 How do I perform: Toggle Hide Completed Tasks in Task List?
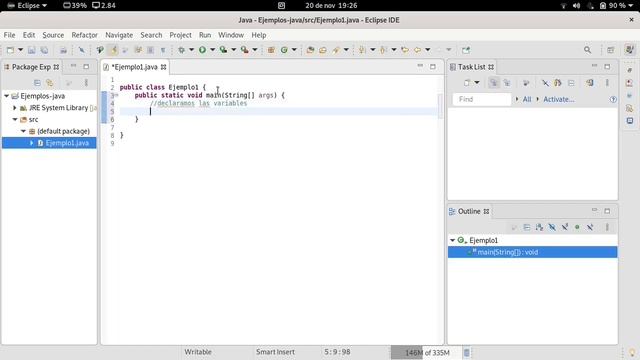click(545, 83)
